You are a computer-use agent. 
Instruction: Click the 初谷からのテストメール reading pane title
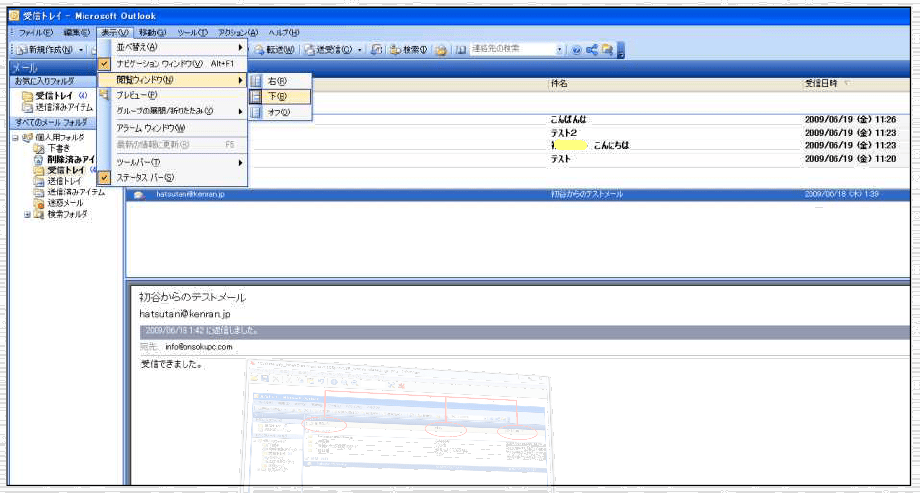pos(192,298)
